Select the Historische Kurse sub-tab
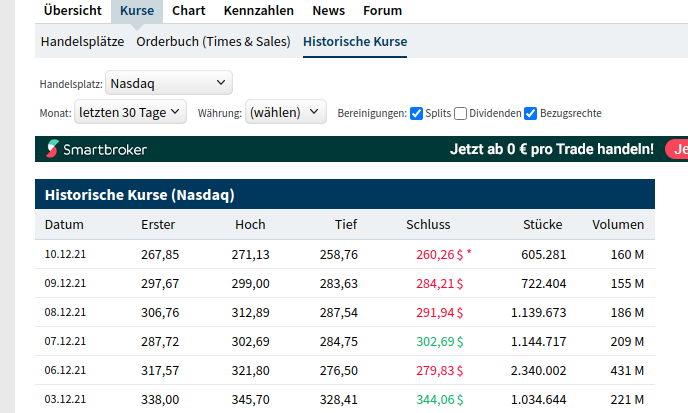The width and height of the screenshot is (688, 413). pos(355,41)
